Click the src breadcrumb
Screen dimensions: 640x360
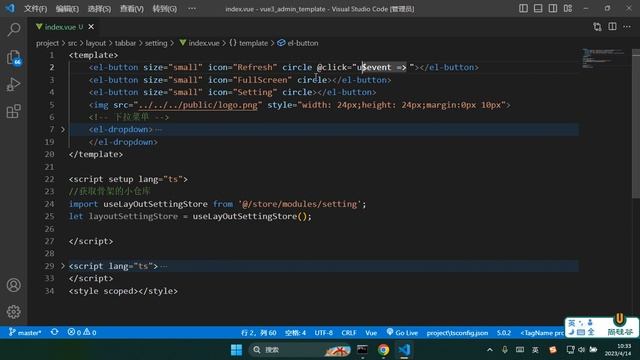pos(72,43)
